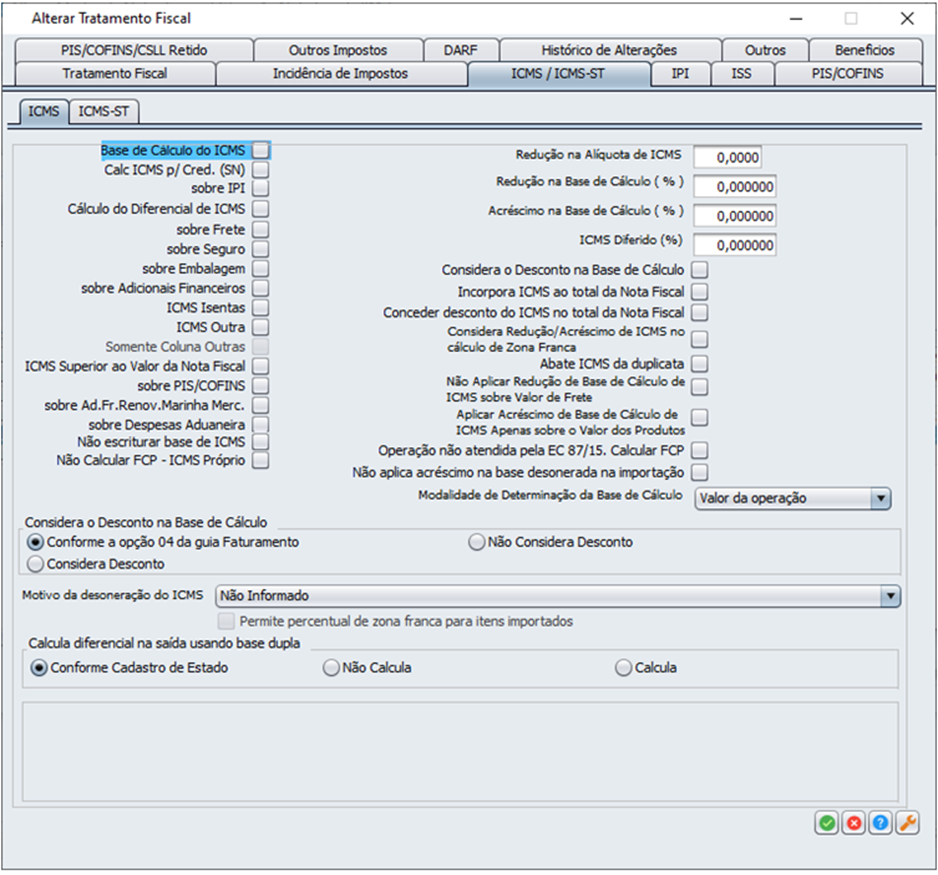Check the sobre Frete option

261,230
